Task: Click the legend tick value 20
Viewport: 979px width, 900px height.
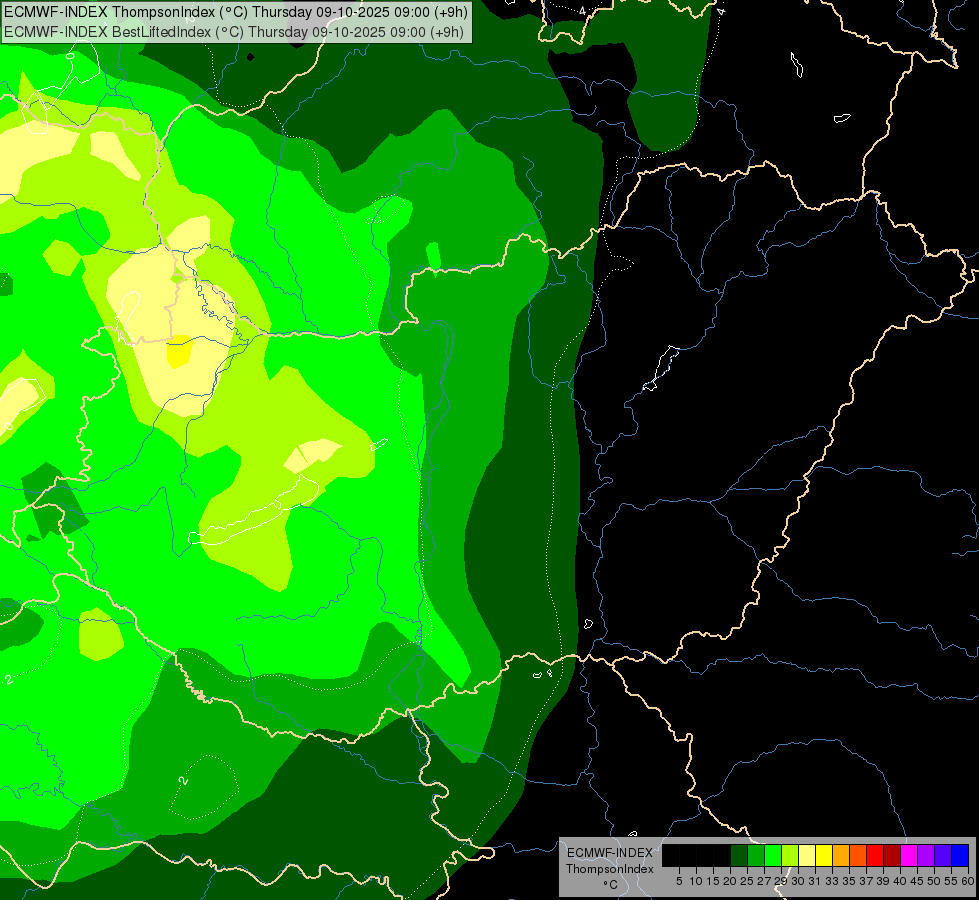Action: pyautogui.click(x=730, y=881)
